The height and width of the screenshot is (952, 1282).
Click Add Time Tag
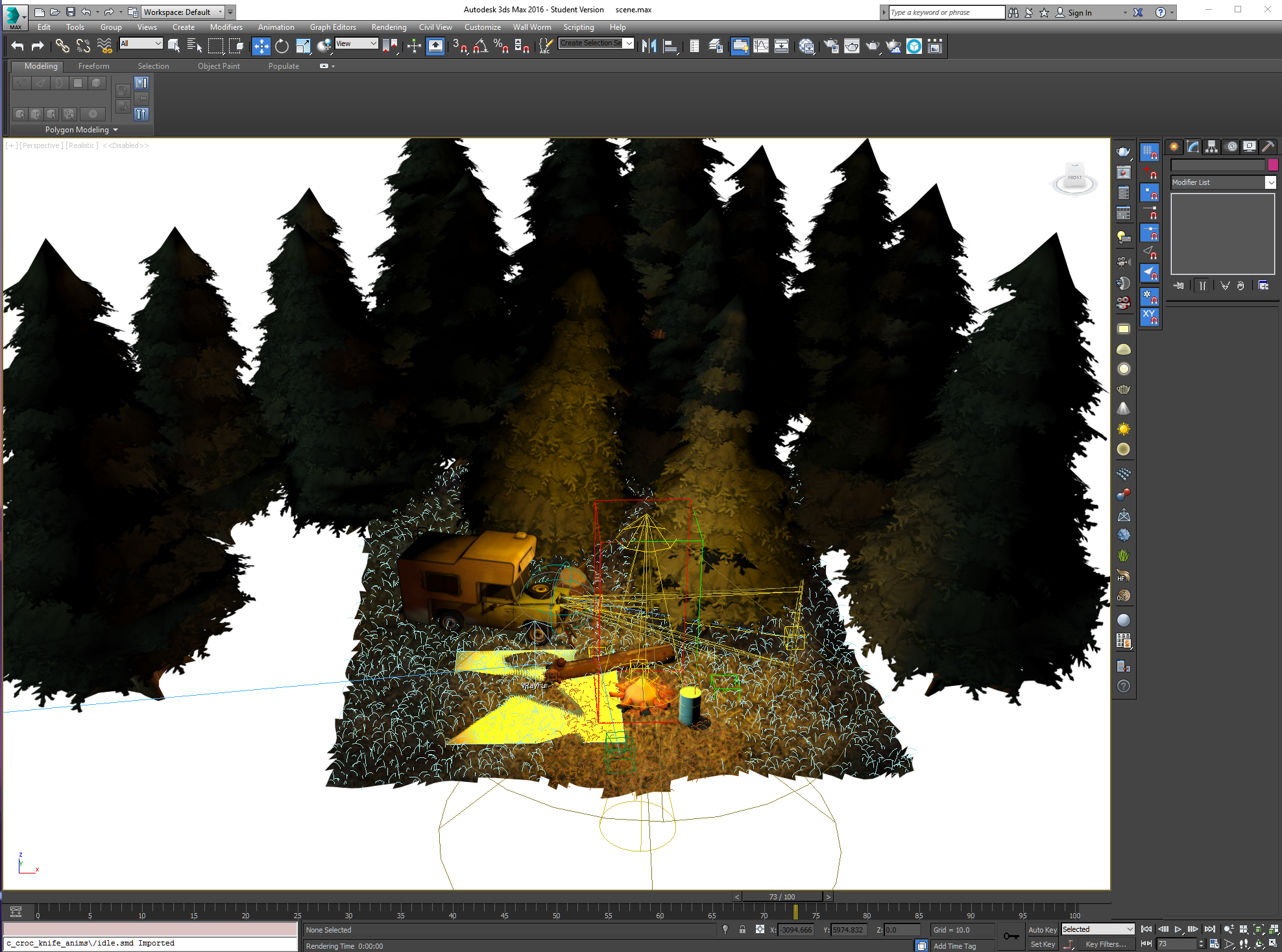954,946
